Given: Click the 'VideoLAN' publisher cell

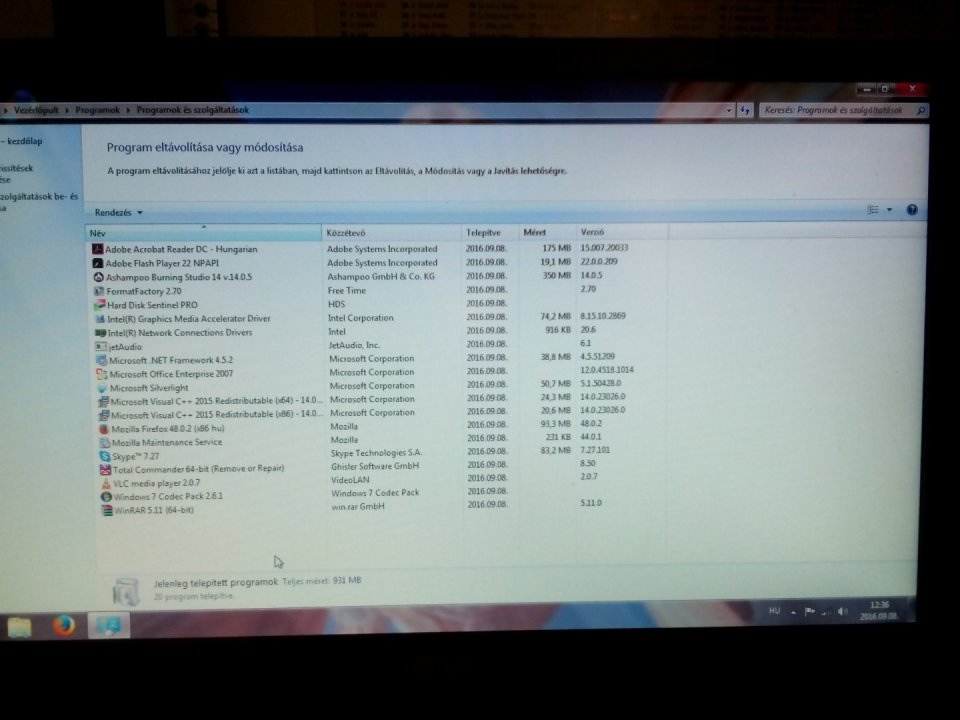Looking at the screenshot, I should [x=350, y=479].
